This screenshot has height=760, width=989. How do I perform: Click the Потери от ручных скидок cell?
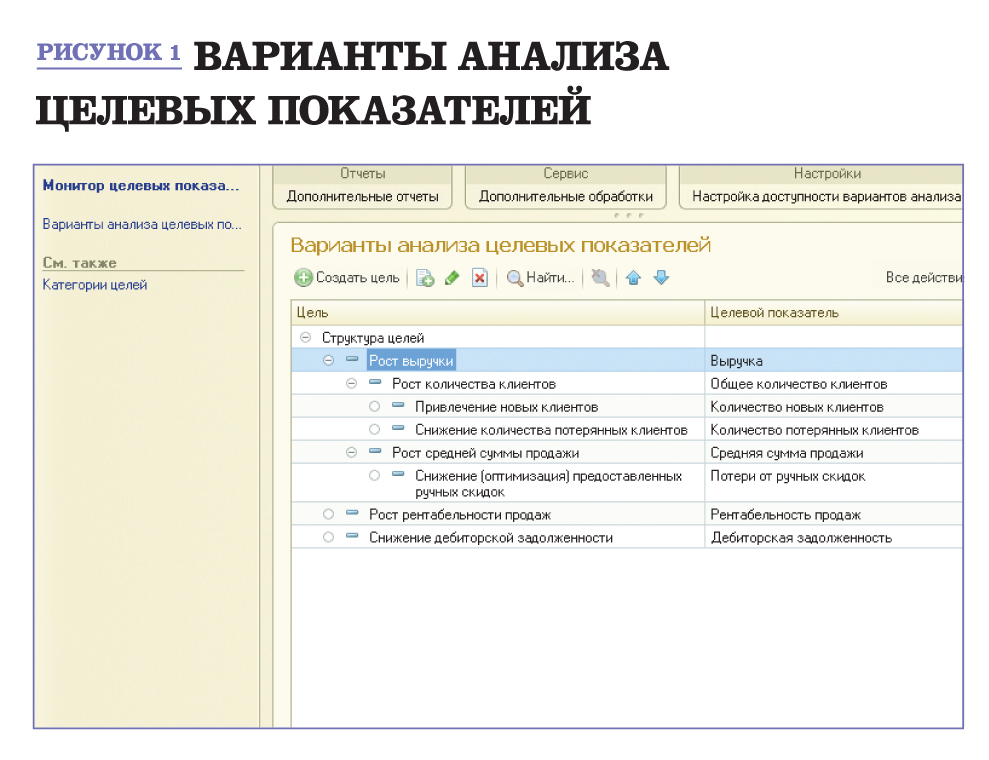(x=833, y=483)
